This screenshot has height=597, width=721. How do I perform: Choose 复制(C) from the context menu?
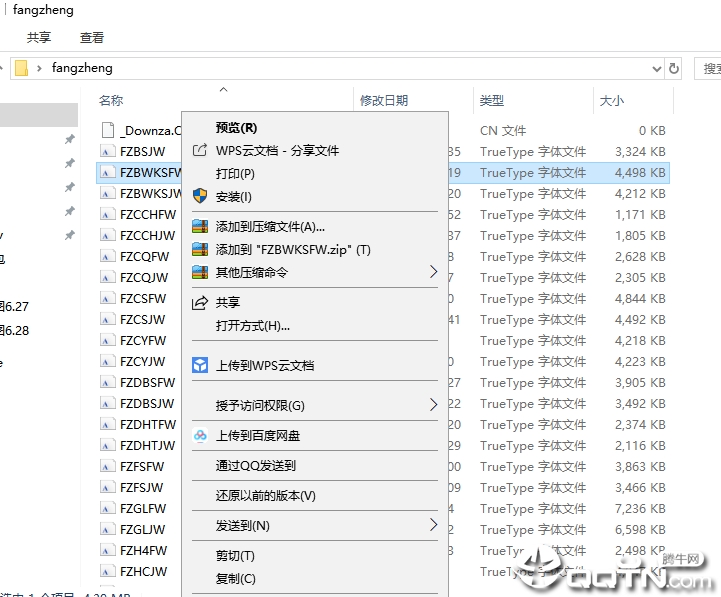(235, 578)
